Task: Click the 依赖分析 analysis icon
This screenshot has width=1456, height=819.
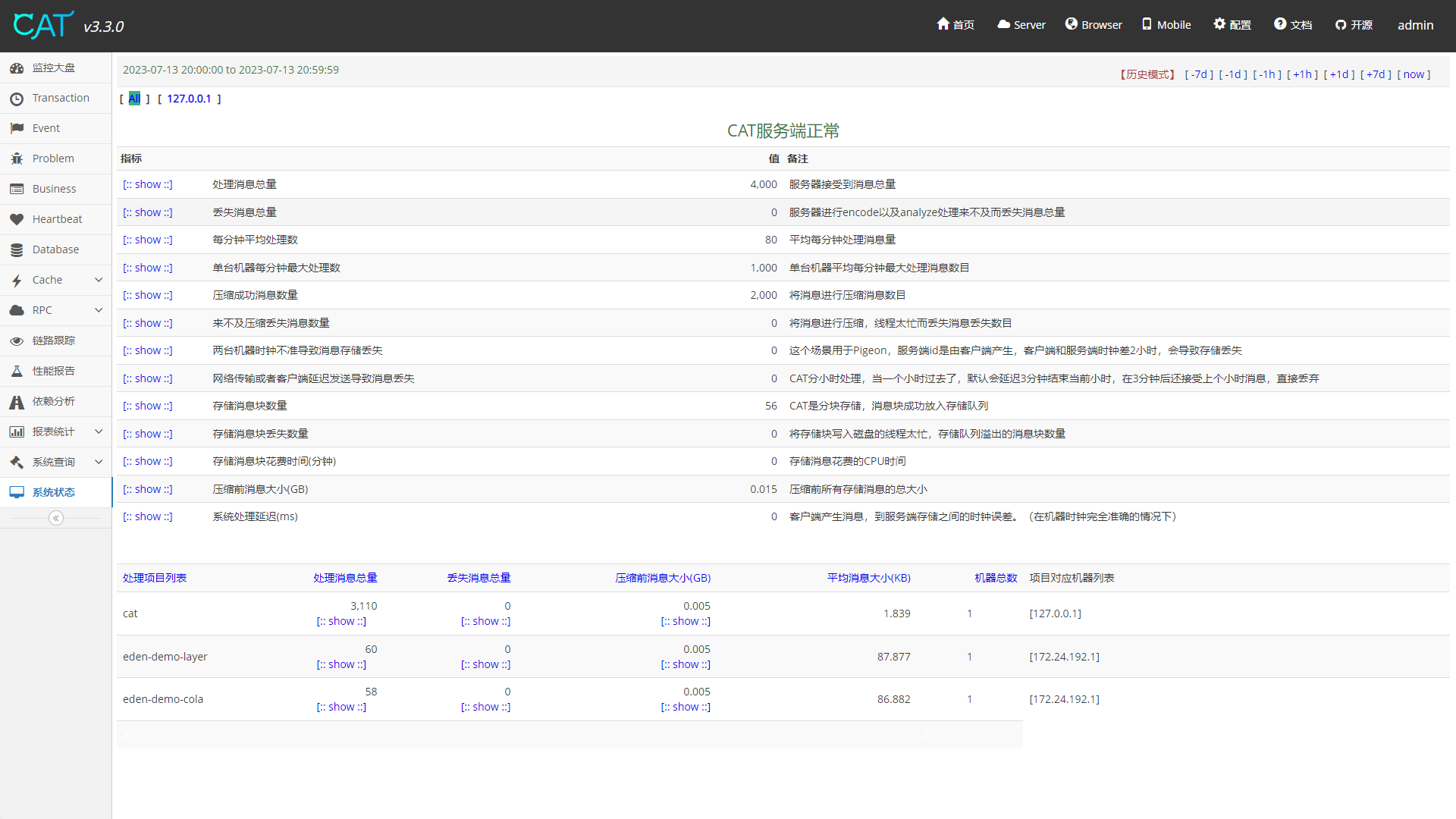Action: point(17,402)
